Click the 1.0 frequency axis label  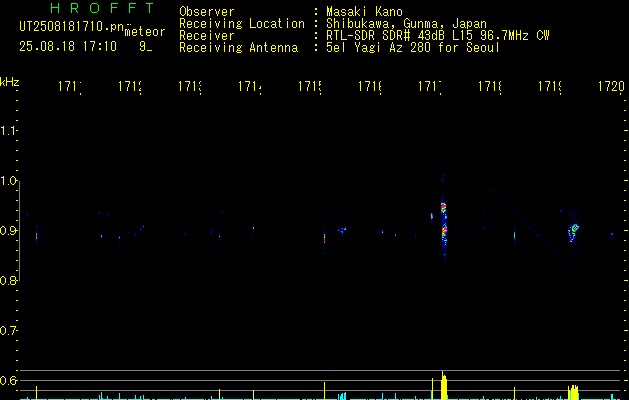click(x=8, y=181)
